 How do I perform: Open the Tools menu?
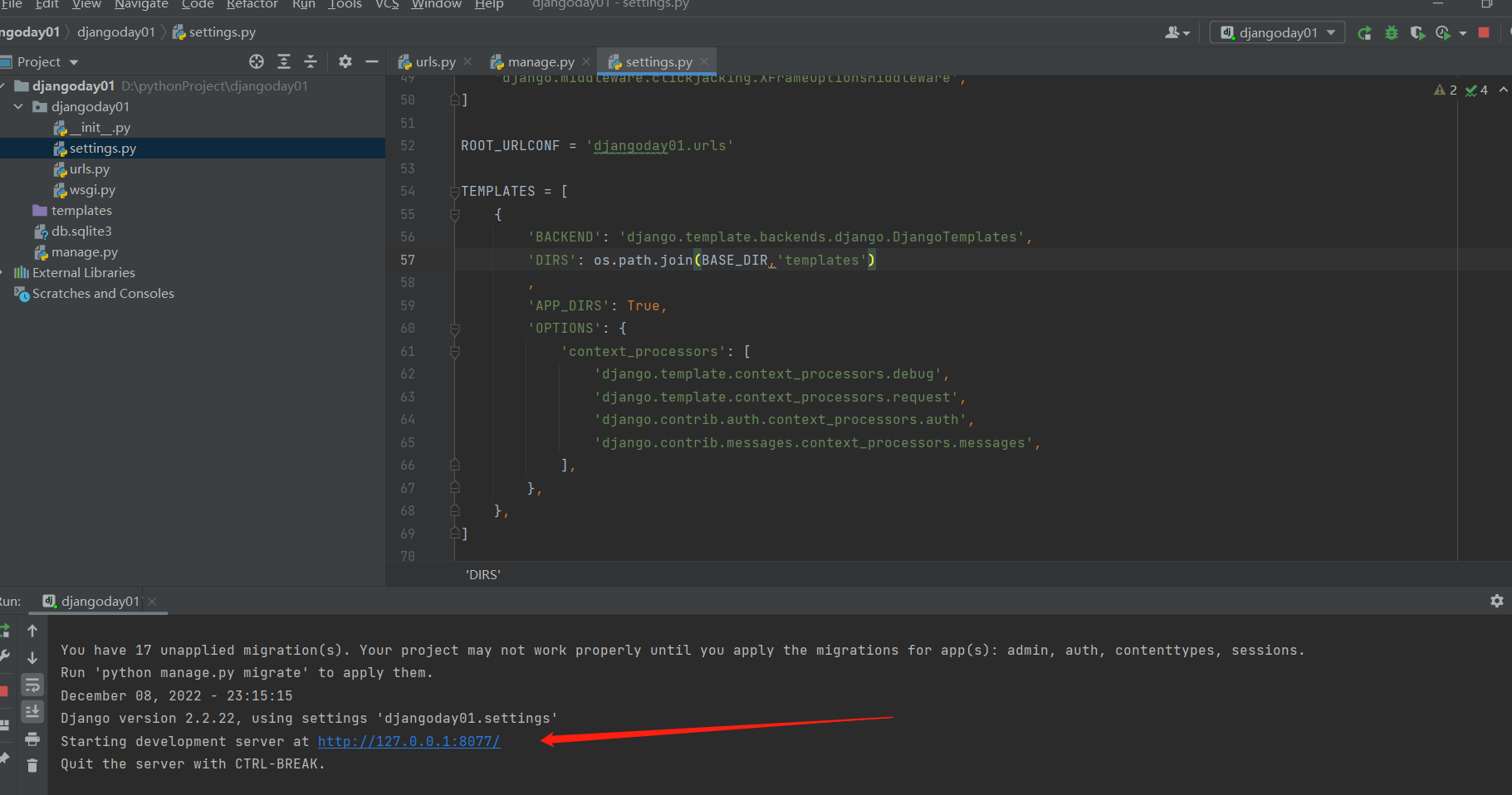coord(345,5)
